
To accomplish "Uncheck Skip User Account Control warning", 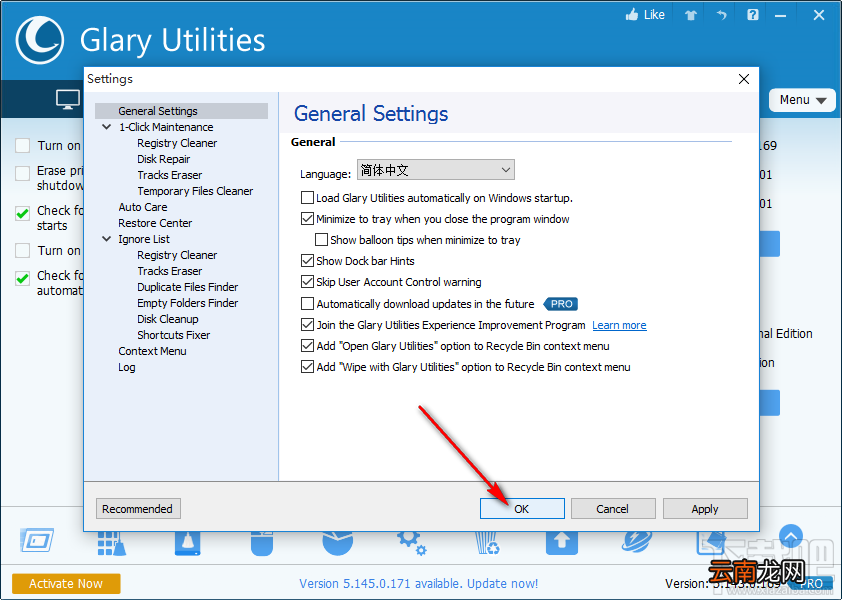I will [307, 281].
